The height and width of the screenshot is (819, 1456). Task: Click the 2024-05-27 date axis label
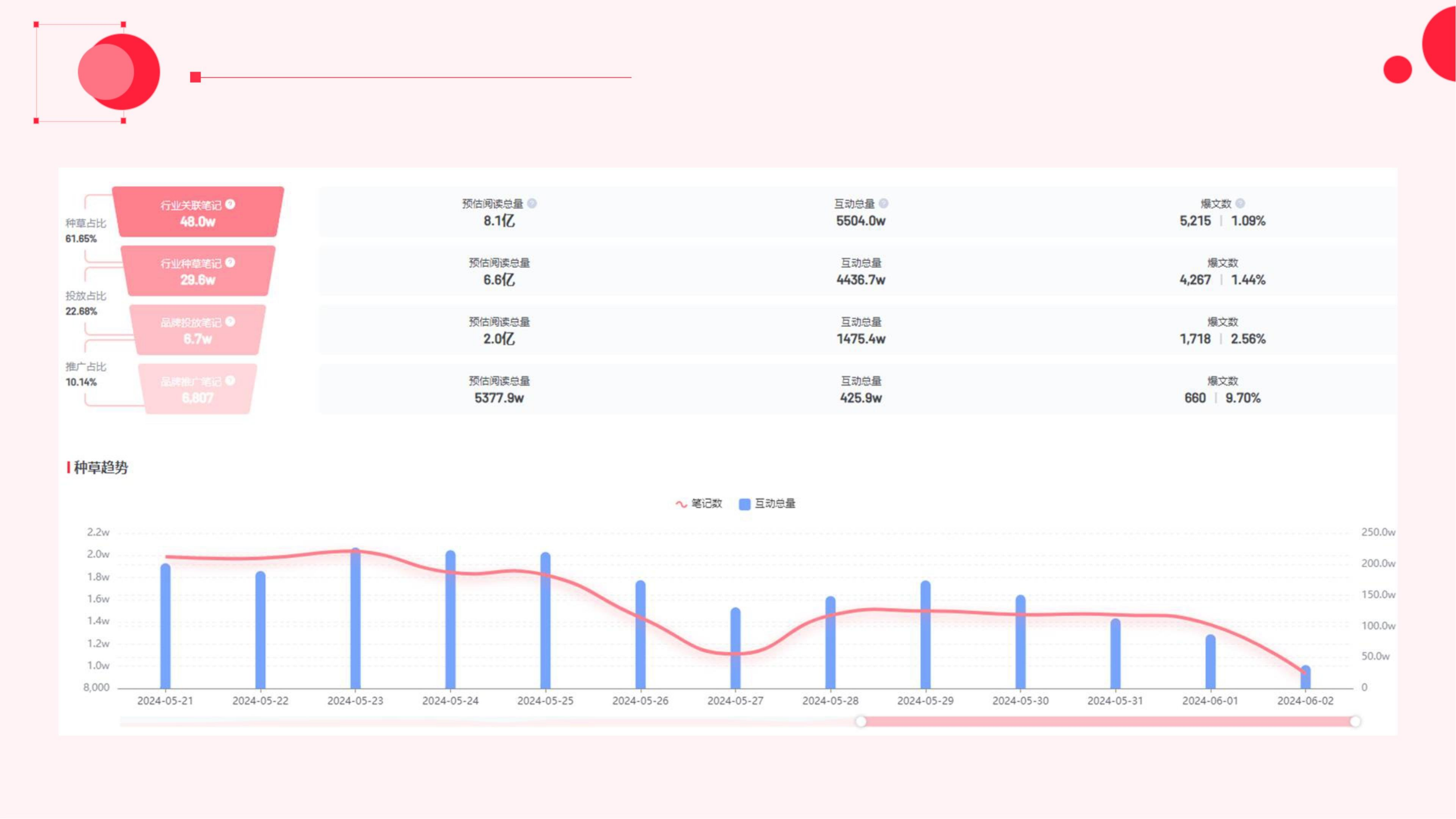735,701
